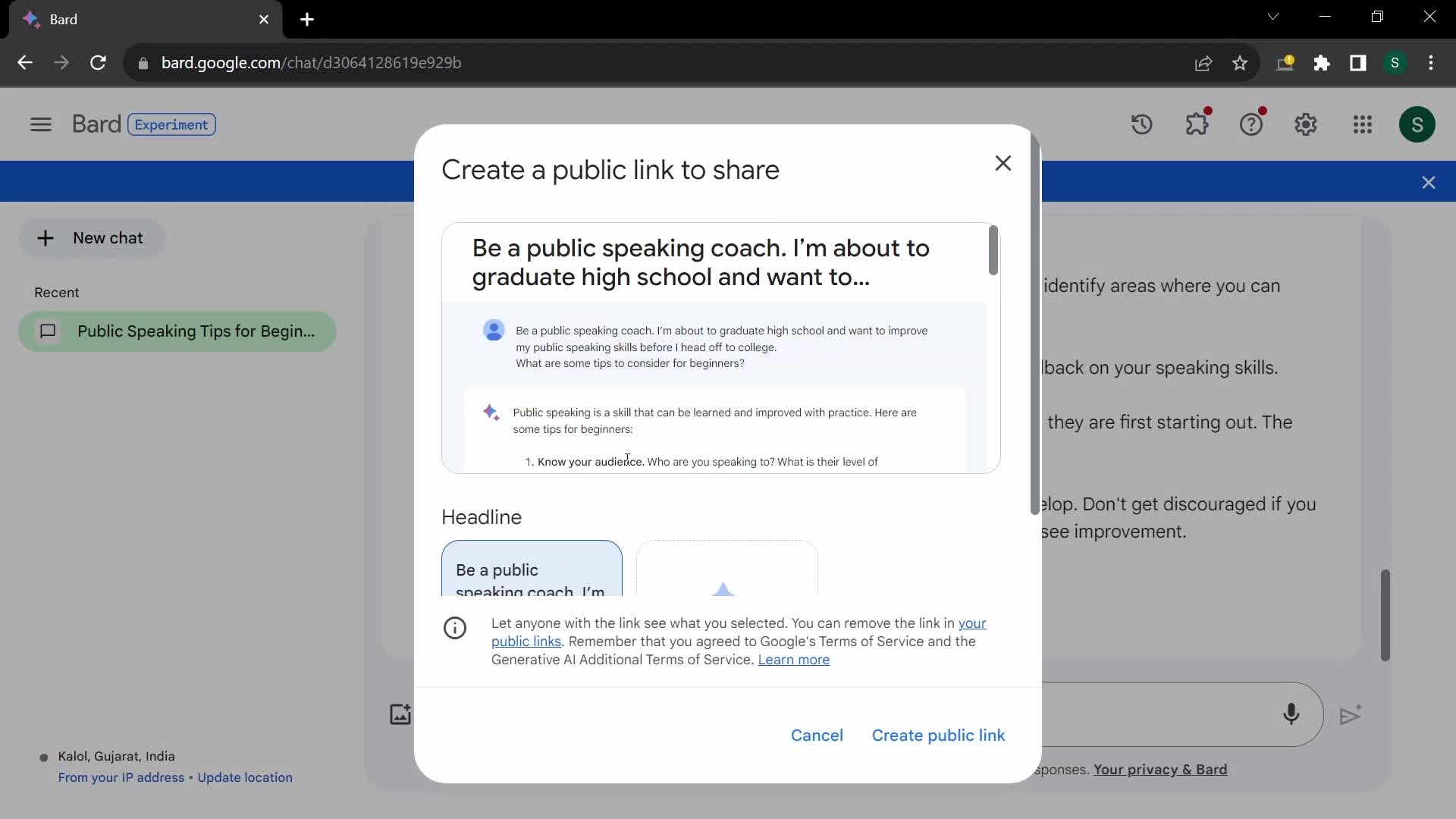Open a new browser tab
This screenshot has height=819, width=1456.
coord(306,20)
